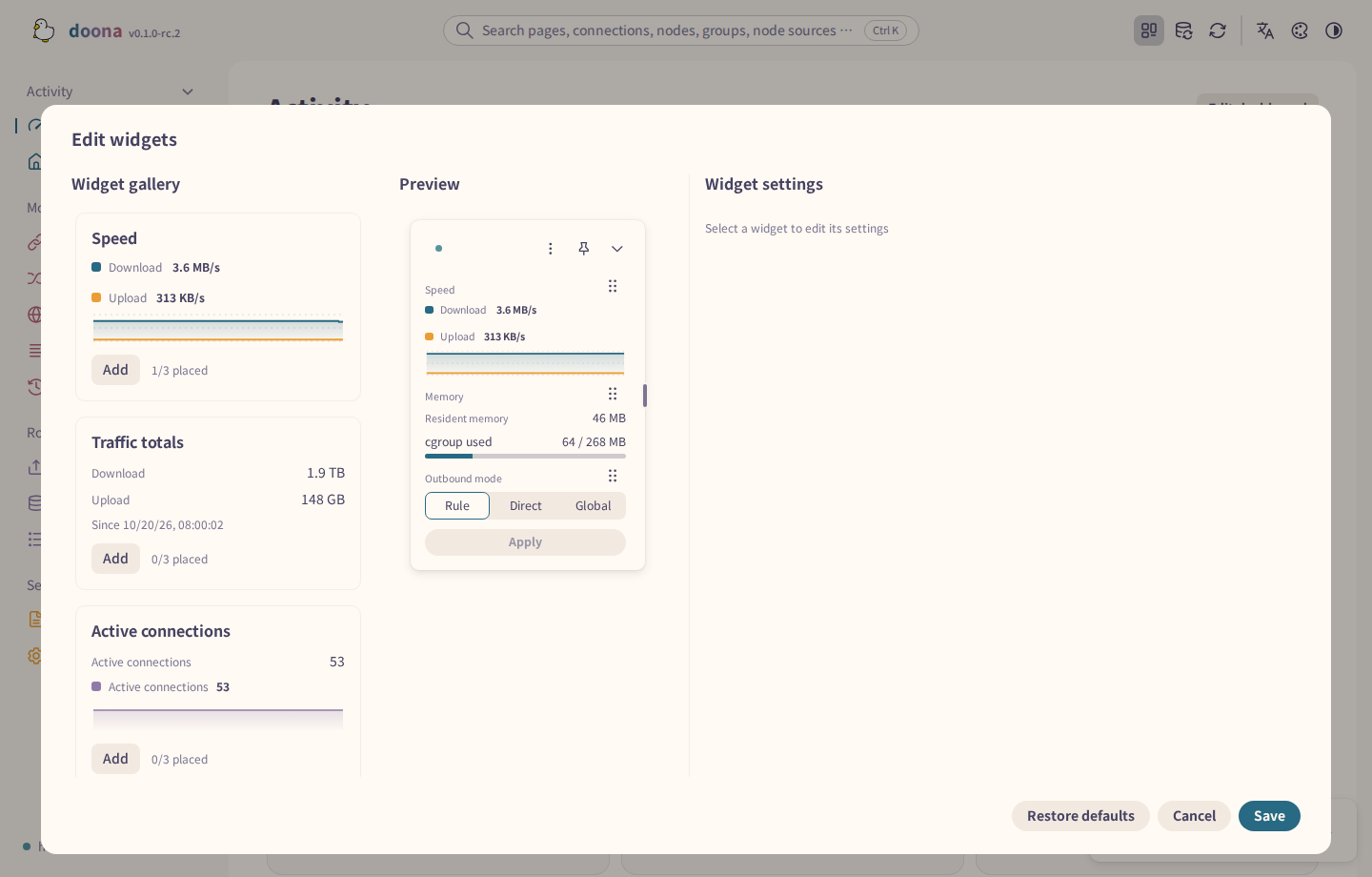This screenshot has height=877, width=1372.
Task: Click the Traffic totals card title
Action: [137, 442]
